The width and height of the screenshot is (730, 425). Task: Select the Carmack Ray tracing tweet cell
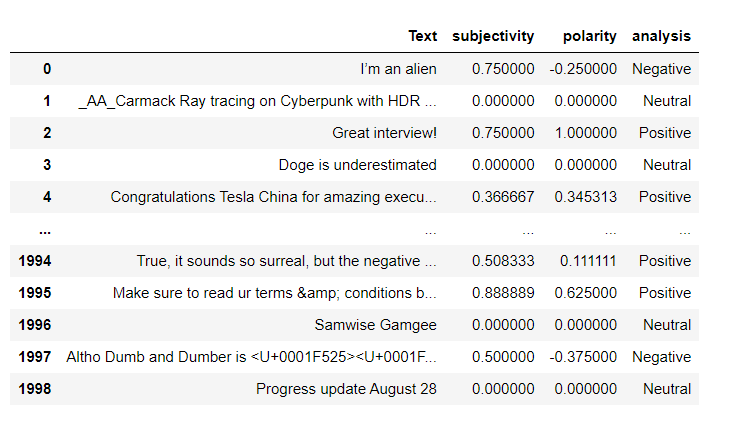point(257,101)
